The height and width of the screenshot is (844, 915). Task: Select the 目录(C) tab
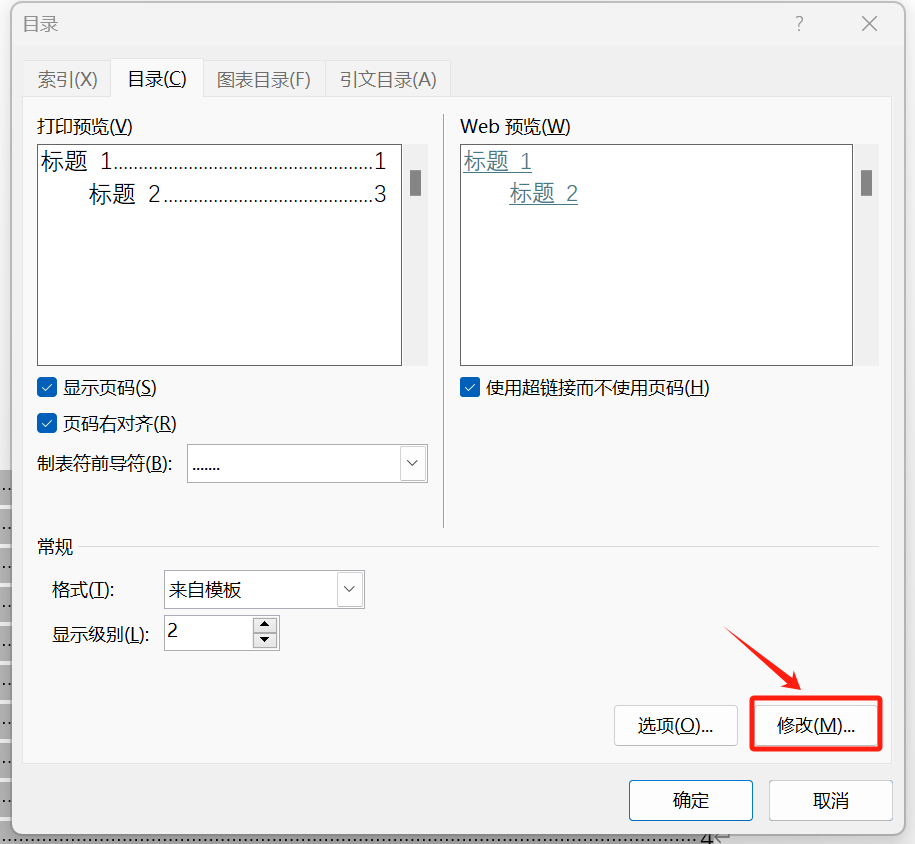[x=157, y=80]
